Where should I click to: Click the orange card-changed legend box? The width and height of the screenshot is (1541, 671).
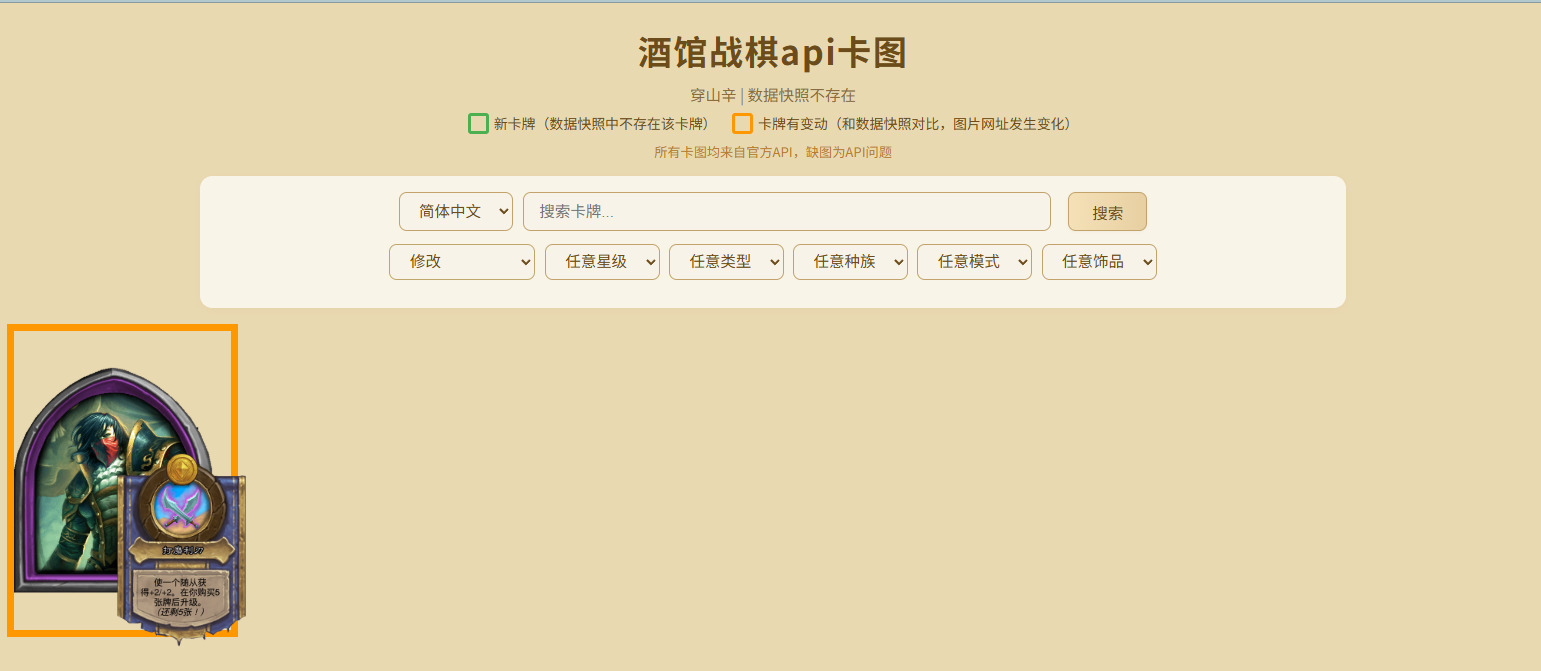pyautogui.click(x=742, y=124)
